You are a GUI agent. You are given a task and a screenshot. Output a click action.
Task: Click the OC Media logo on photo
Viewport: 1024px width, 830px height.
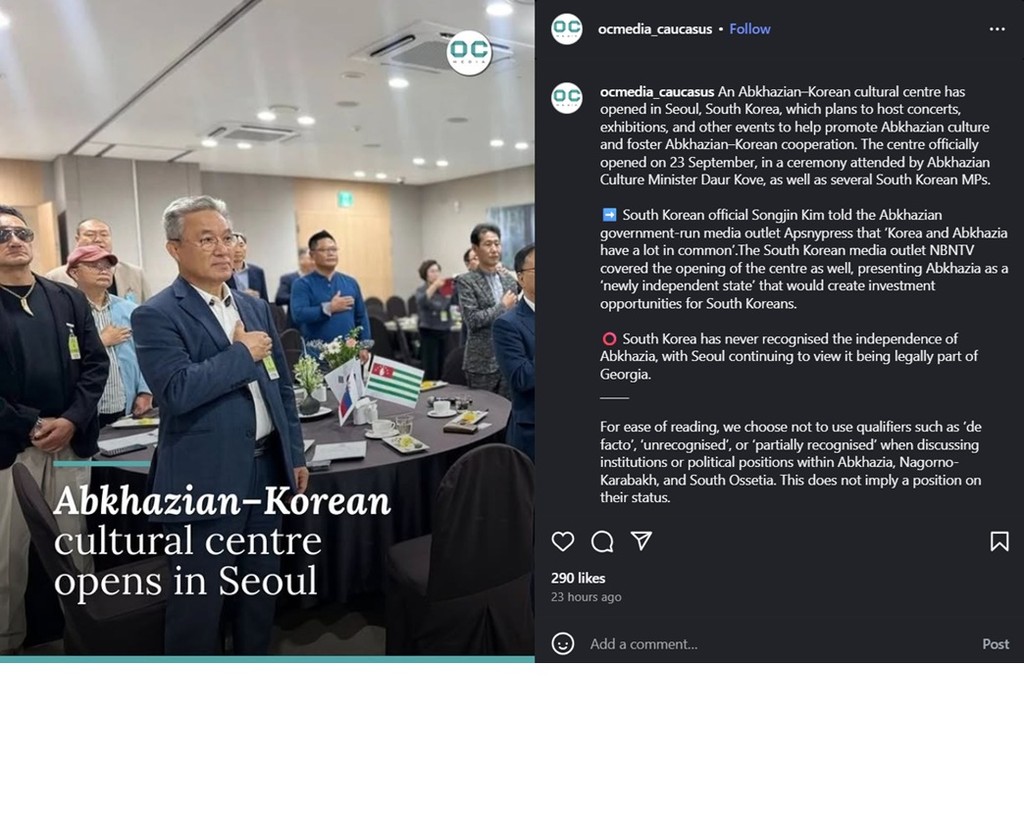click(469, 53)
